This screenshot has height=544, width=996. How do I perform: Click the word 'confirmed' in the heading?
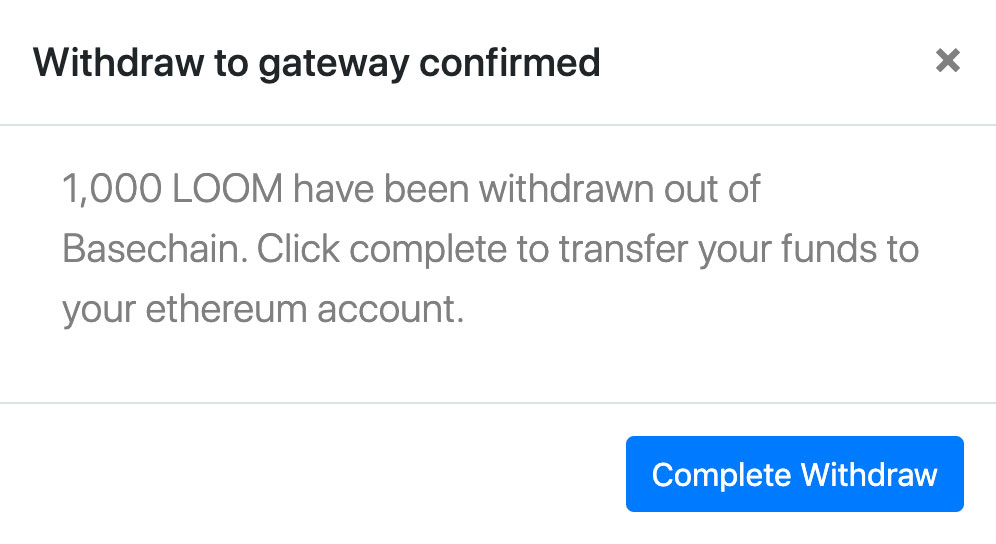click(510, 62)
